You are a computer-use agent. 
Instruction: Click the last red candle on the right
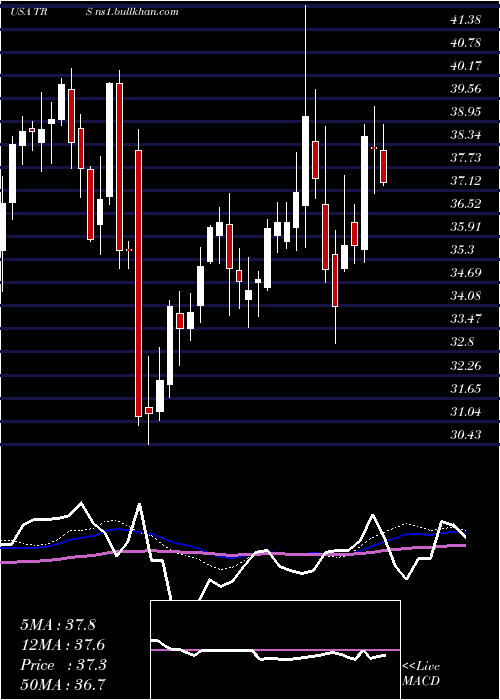pyautogui.click(x=383, y=167)
